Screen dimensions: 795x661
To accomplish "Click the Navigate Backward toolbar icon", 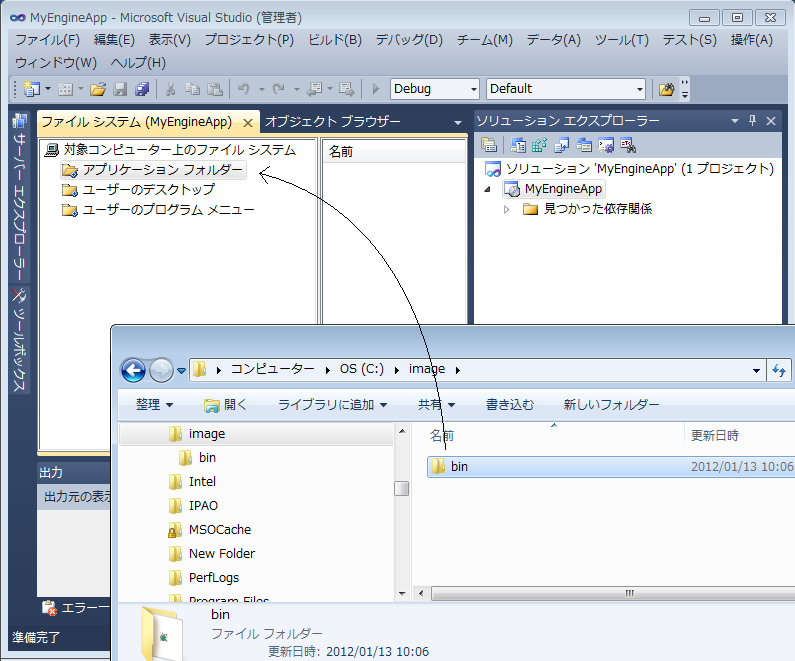I will coord(315,89).
